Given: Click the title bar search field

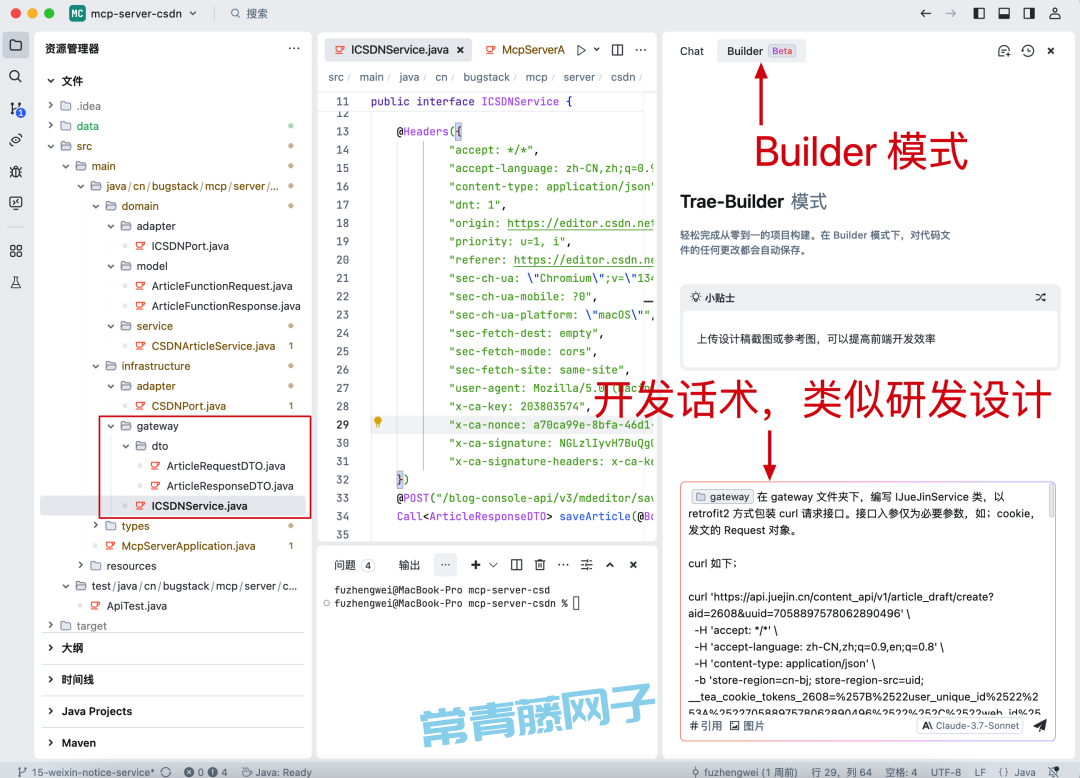Looking at the screenshot, I should [x=258, y=14].
